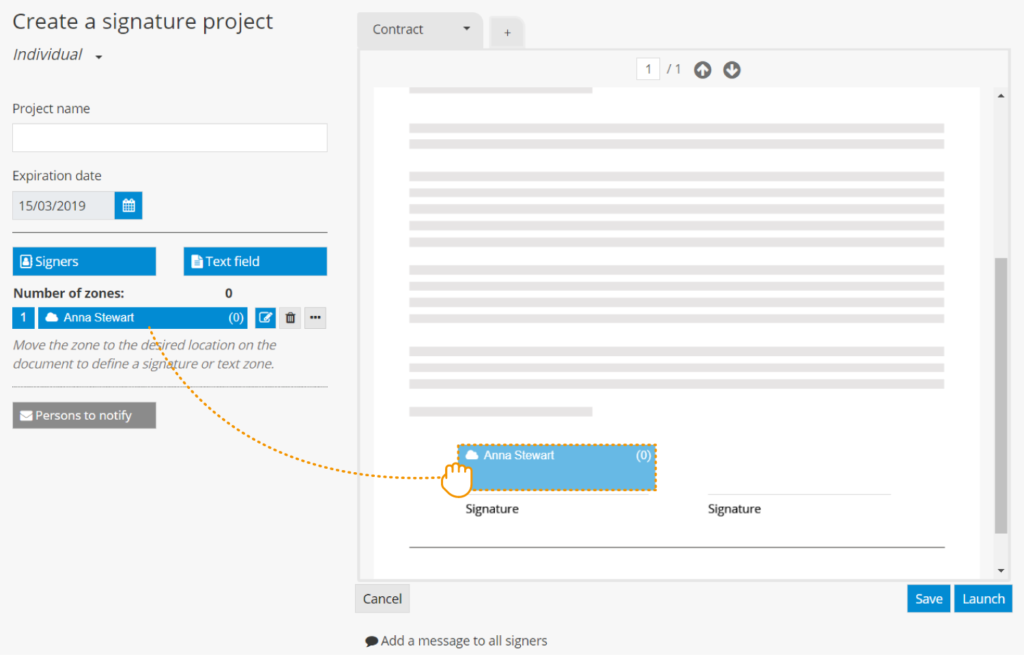
Task: Click the document vertical scrollbar thumb
Action: (1001, 394)
